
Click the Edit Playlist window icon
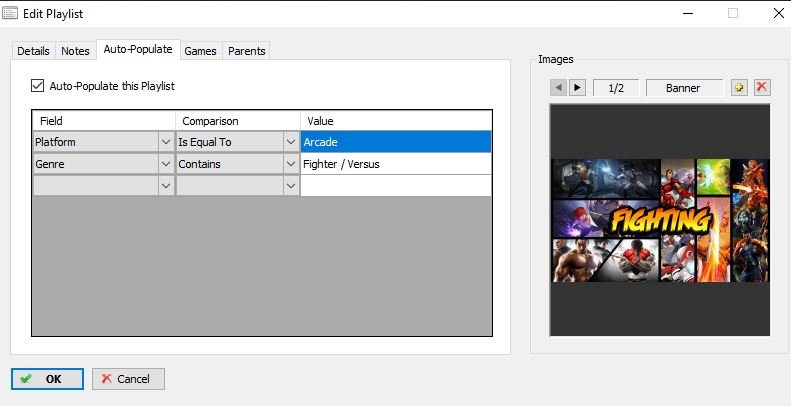10,13
